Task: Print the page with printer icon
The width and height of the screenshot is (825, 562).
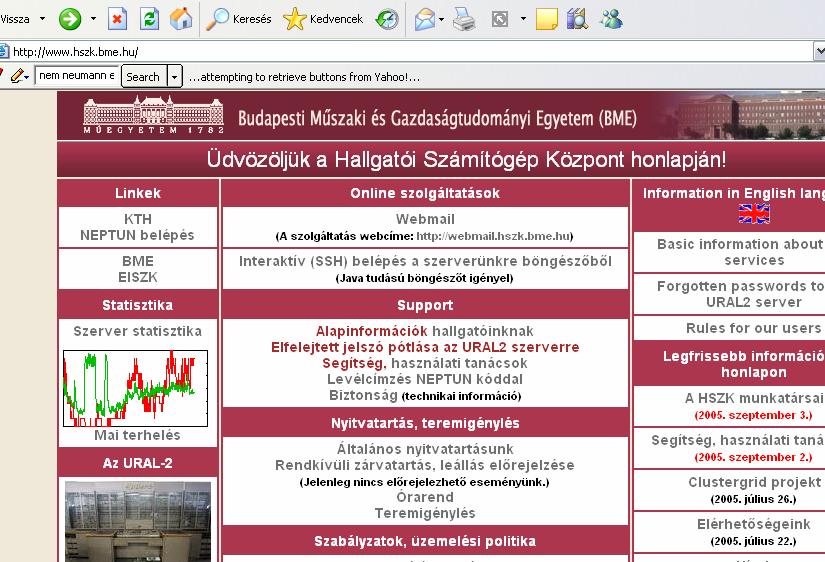Action: pos(464,19)
